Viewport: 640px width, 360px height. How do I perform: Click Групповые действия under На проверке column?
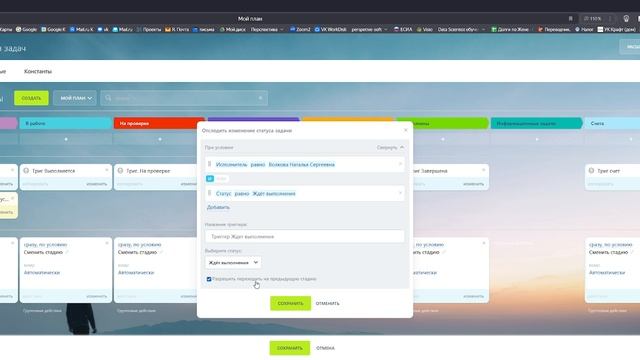[x=136, y=311]
